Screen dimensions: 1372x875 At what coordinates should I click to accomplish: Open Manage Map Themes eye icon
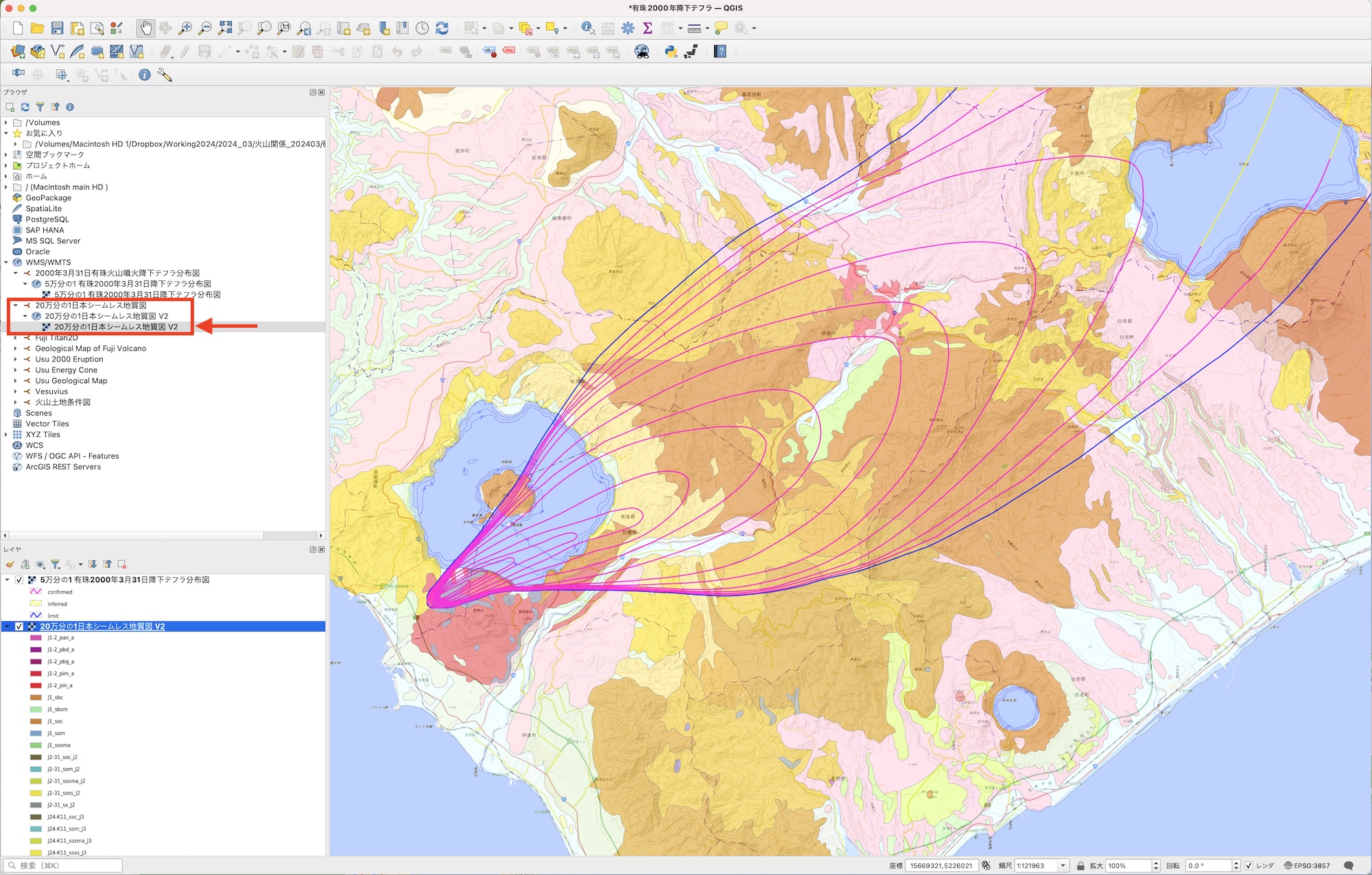pyautogui.click(x=40, y=564)
